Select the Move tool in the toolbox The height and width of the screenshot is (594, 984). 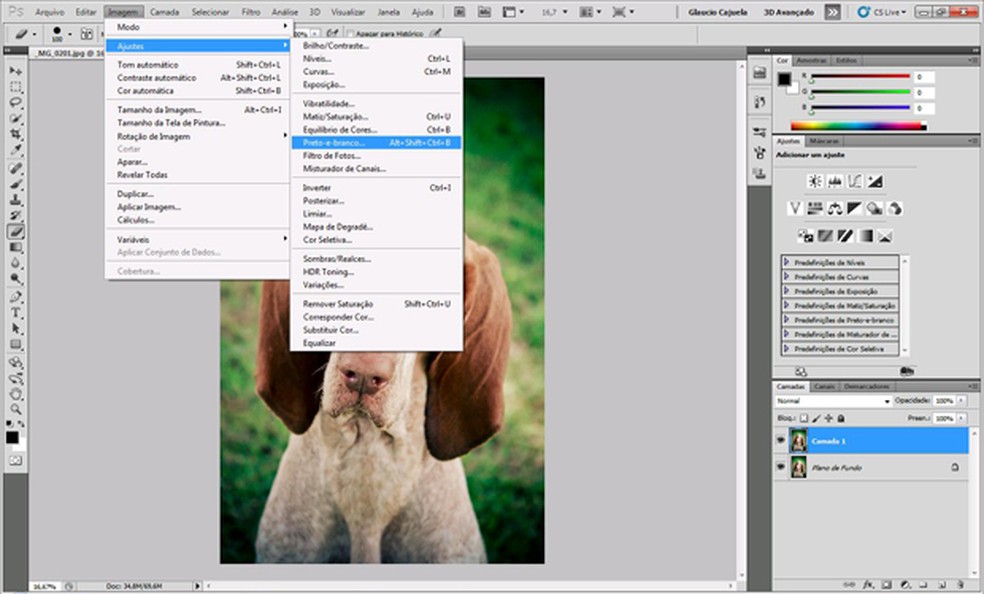(x=16, y=72)
